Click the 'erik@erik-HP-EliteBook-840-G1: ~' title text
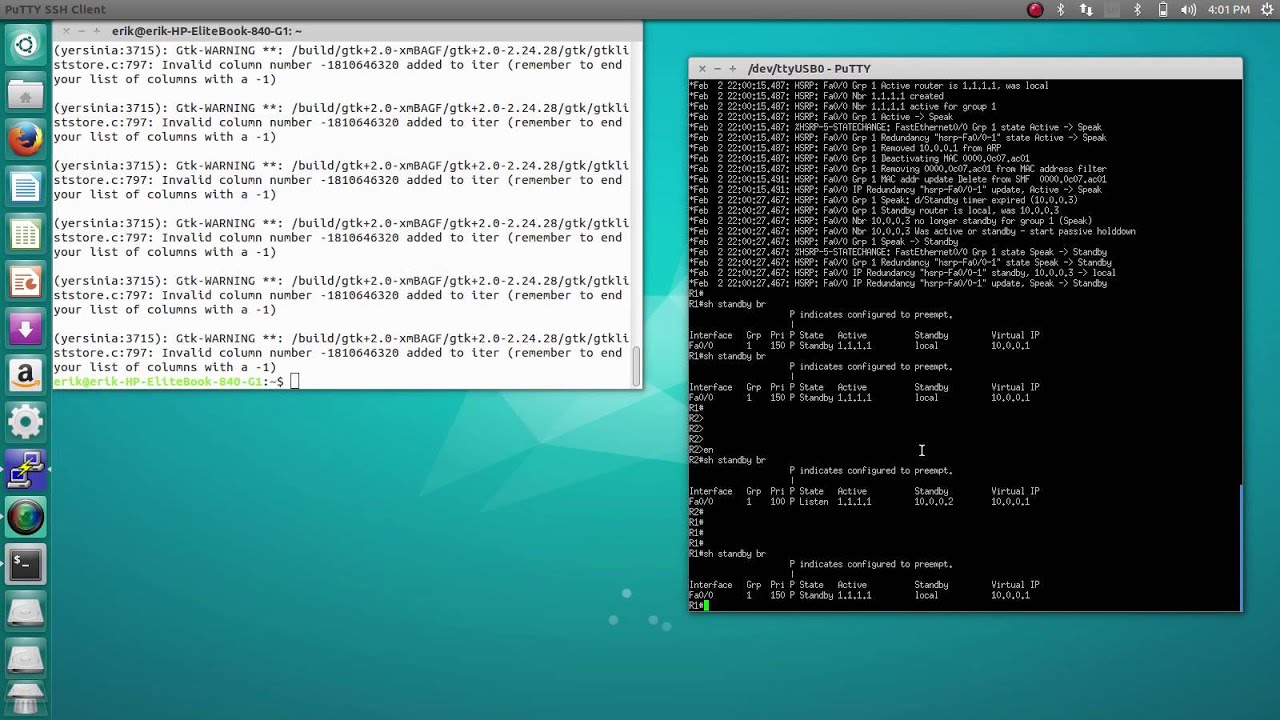 click(x=207, y=31)
